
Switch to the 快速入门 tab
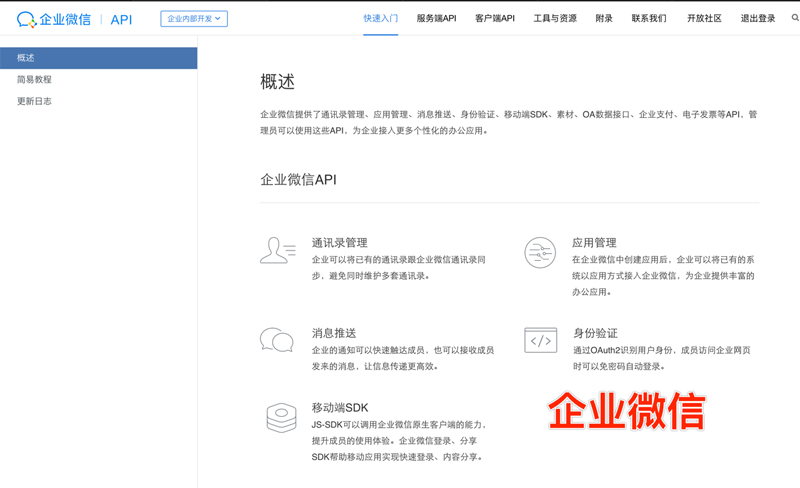[381, 18]
